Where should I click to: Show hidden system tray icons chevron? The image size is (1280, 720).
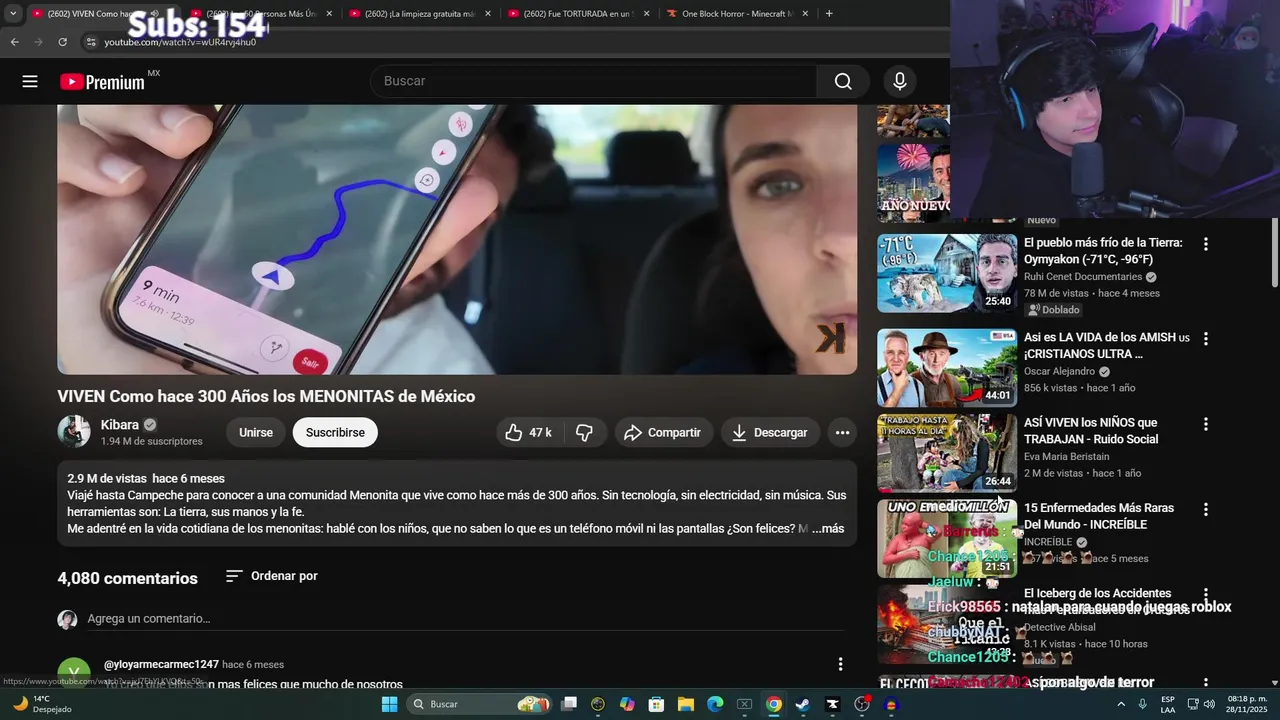(x=1121, y=704)
